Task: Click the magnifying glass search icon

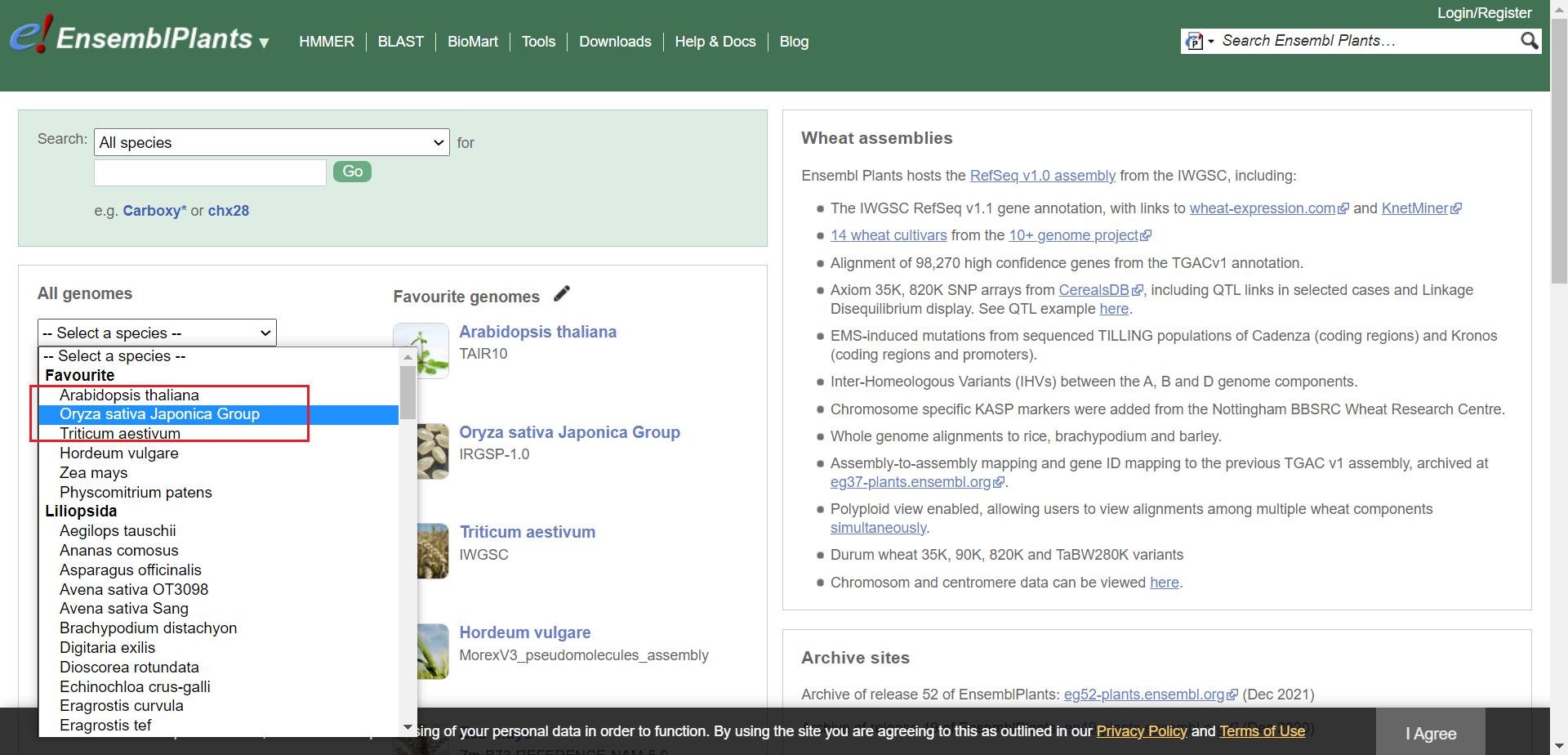Action: [1529, 41]
